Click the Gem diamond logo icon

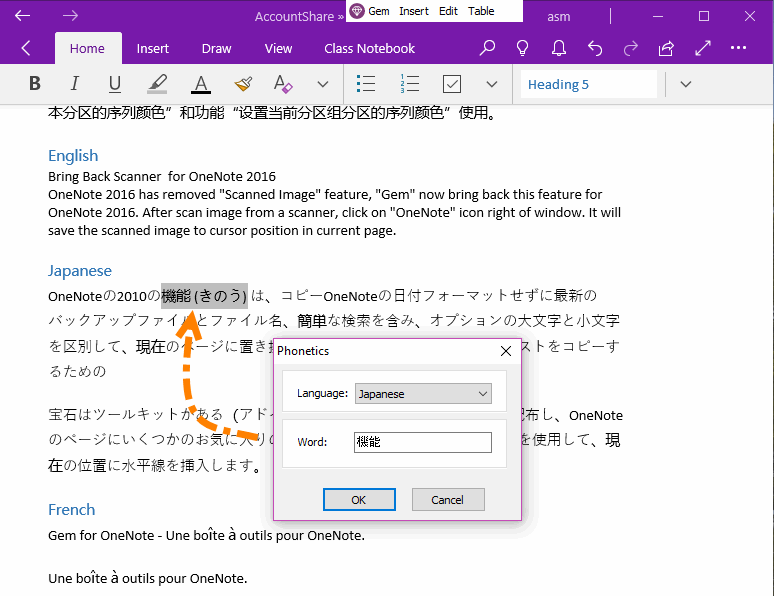[x=356, y=11]
